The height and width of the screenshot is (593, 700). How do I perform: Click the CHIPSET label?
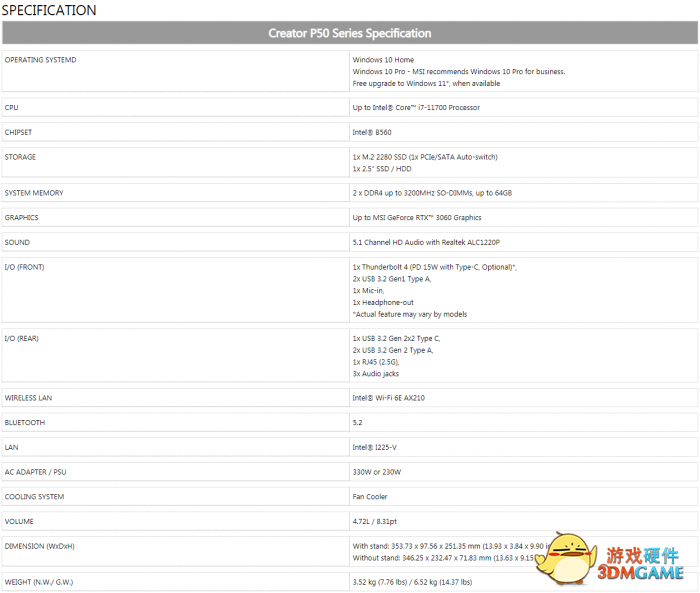[18, 132]
